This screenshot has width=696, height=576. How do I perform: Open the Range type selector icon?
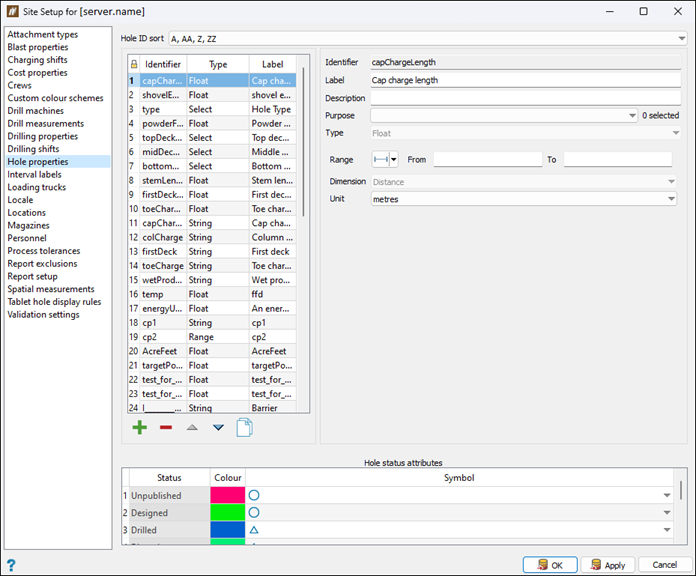[x=385, y=159]
